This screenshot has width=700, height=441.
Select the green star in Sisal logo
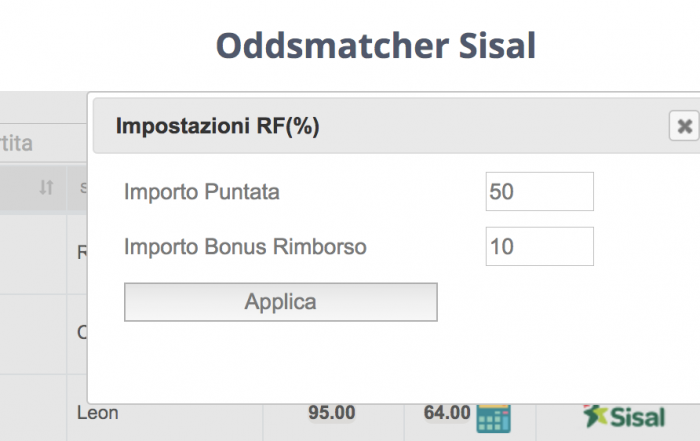click(595, 416)
